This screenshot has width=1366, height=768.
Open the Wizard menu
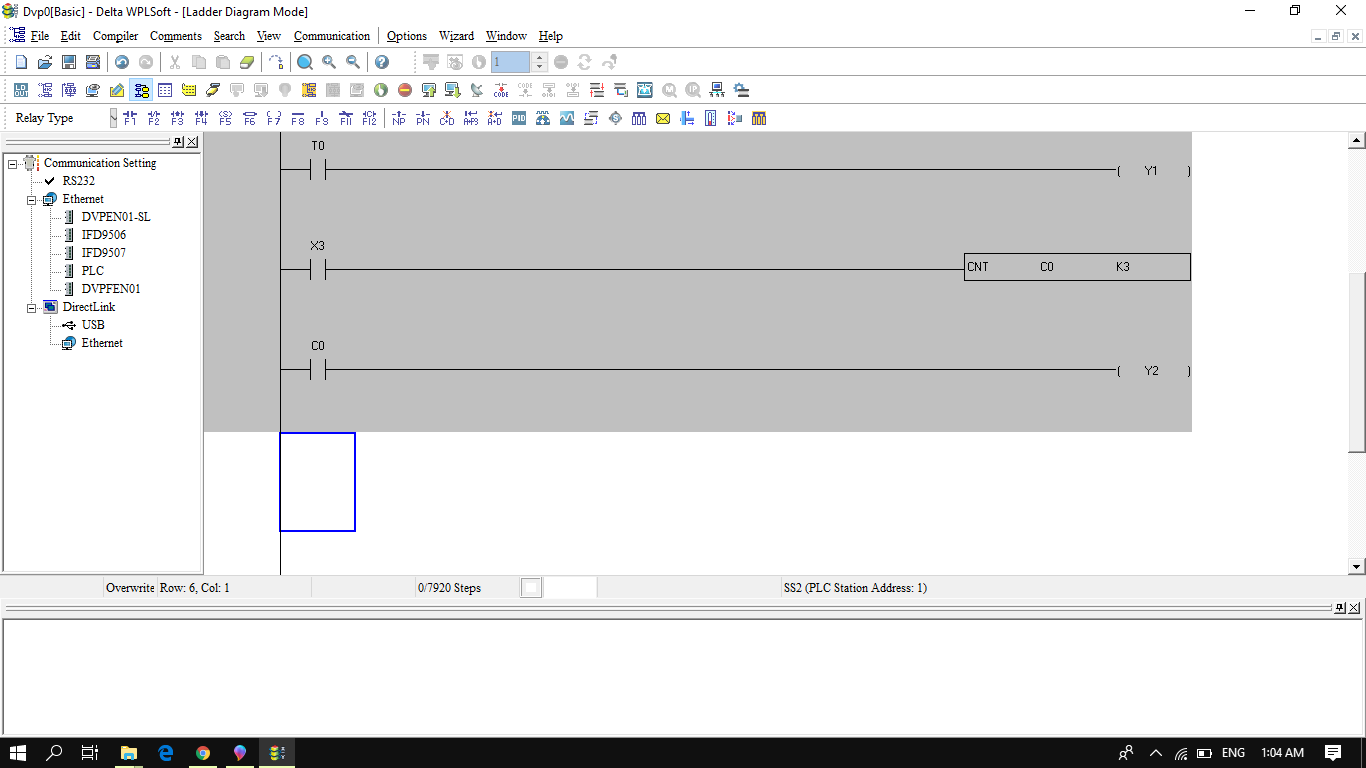pyautogui.click(x=456, y=36)
